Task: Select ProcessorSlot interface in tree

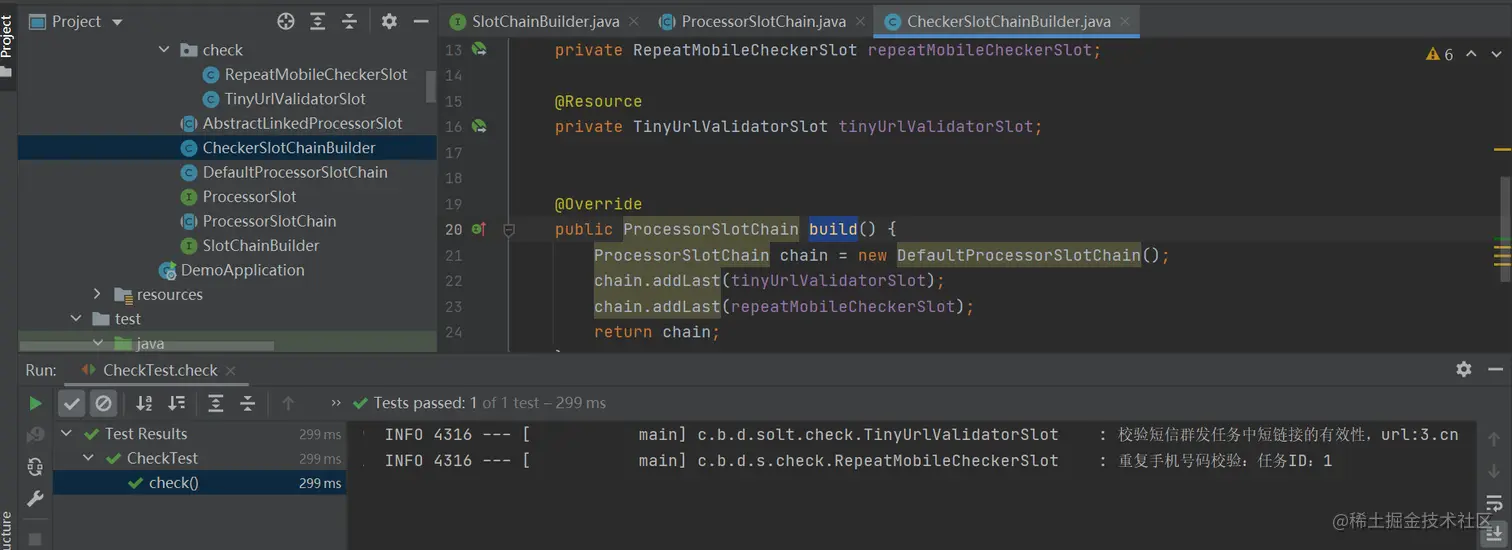Action: coord(250,197)
